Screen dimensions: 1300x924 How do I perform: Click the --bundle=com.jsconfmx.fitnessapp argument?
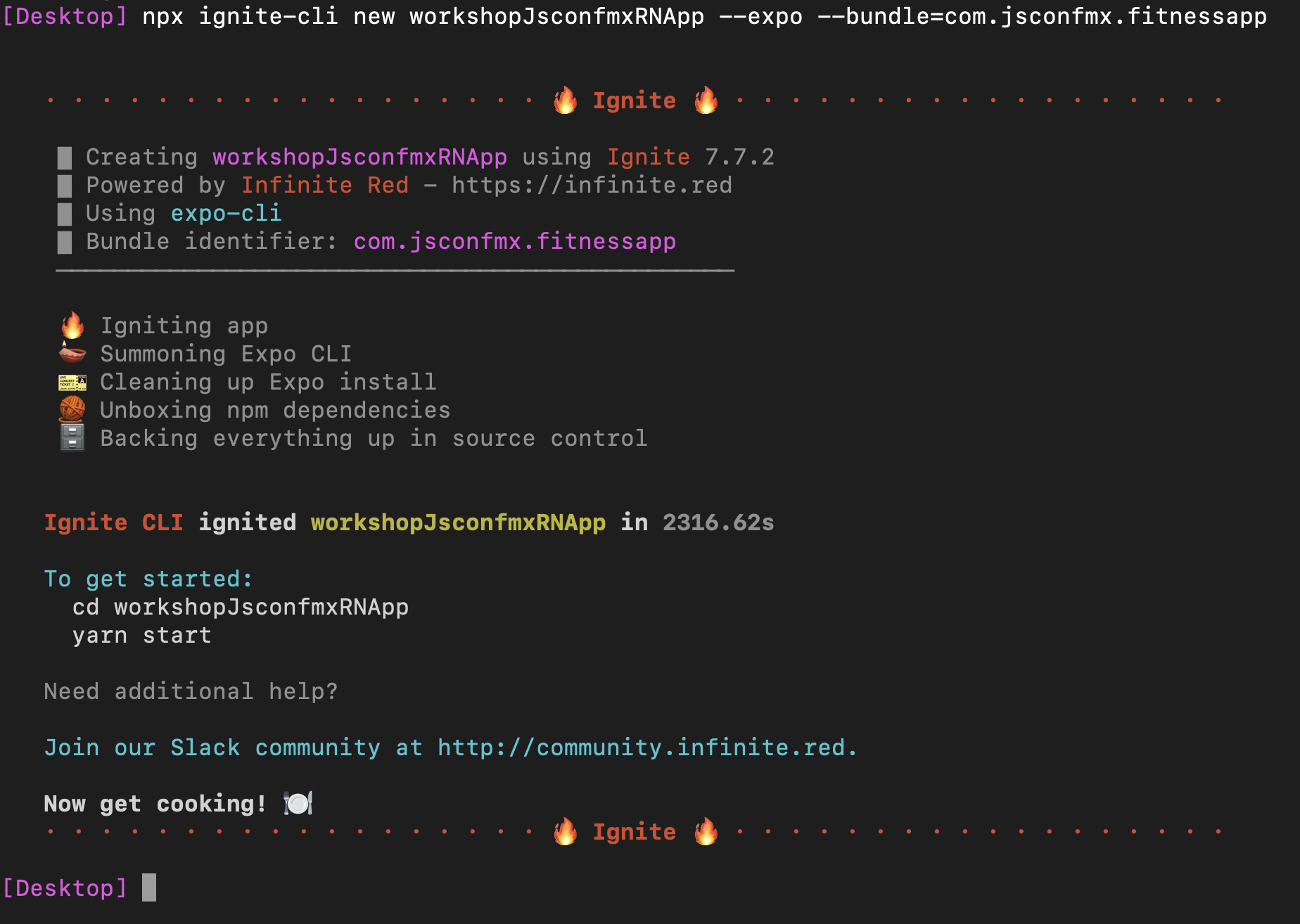(x=1043, y=16)
